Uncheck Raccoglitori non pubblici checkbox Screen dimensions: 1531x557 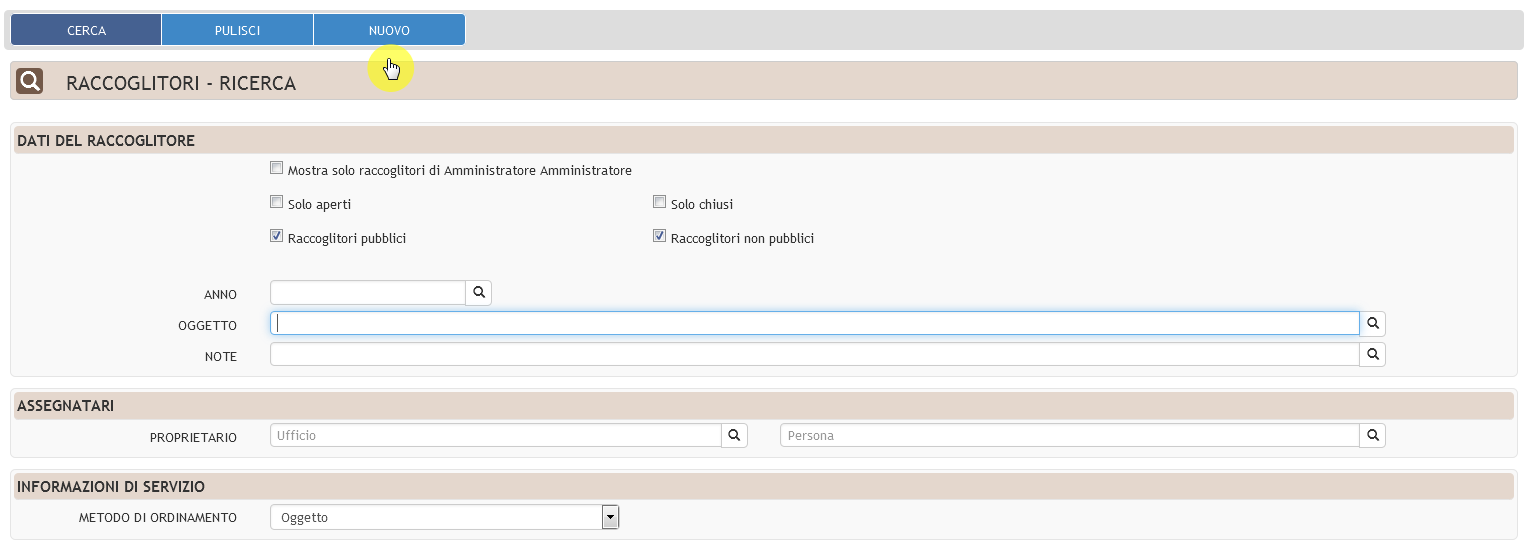(x=660, y=237)
